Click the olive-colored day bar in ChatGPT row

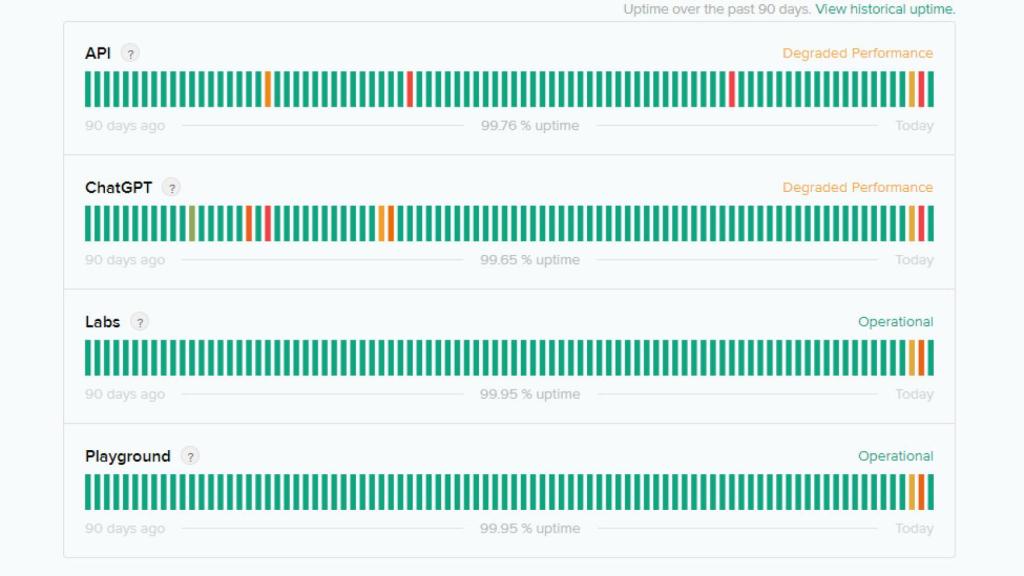(x=192, y=224)
